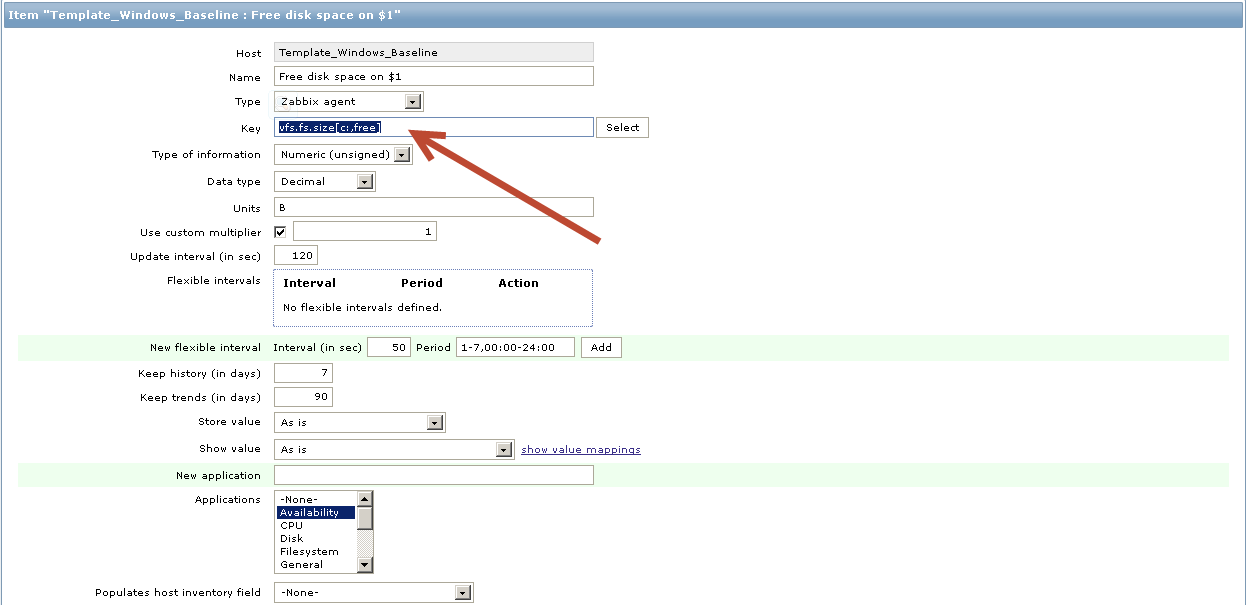
Task: Click the Select button next to Key
Action: [x=622, y=127]
